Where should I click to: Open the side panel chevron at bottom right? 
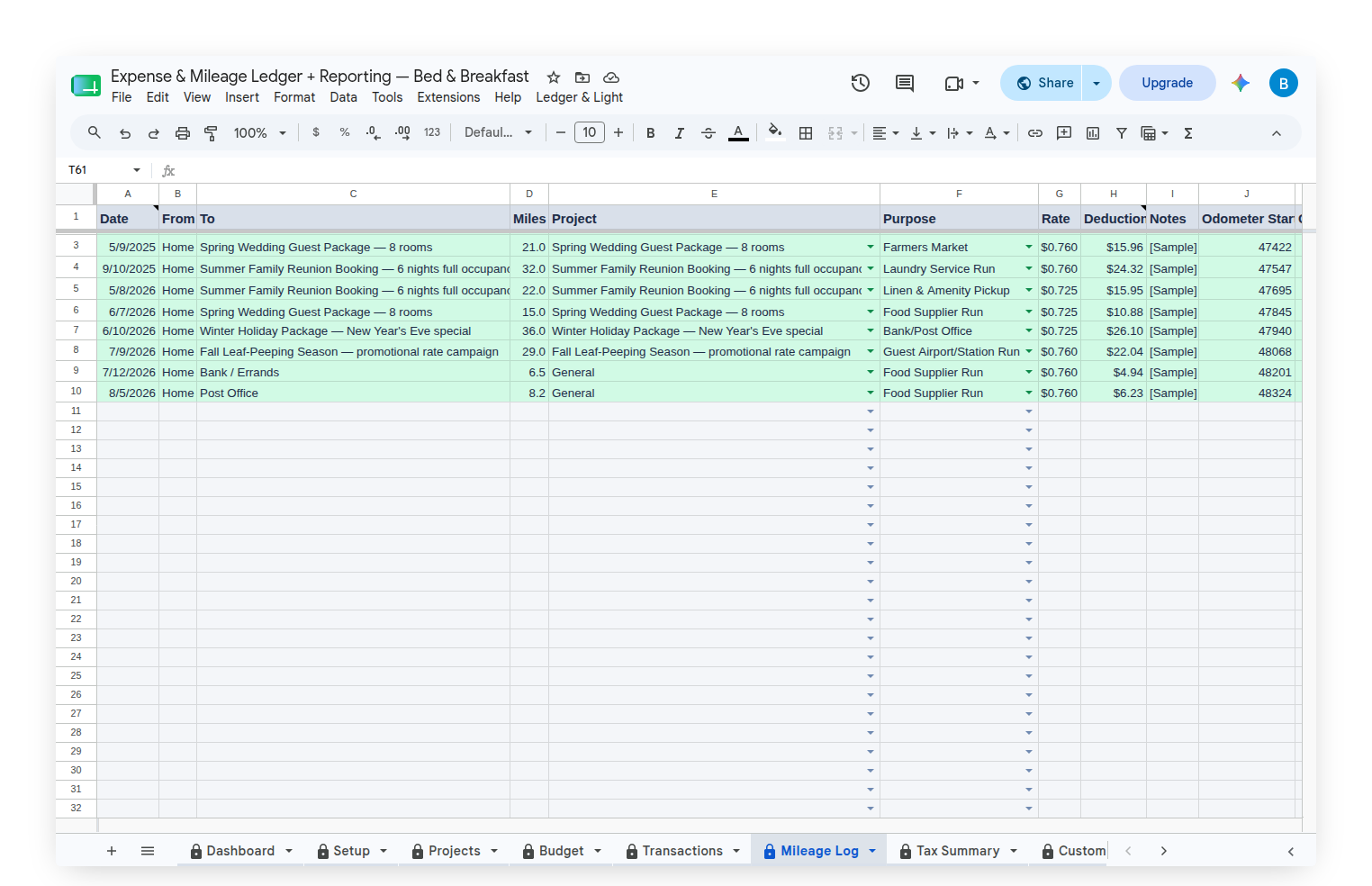1291,851
